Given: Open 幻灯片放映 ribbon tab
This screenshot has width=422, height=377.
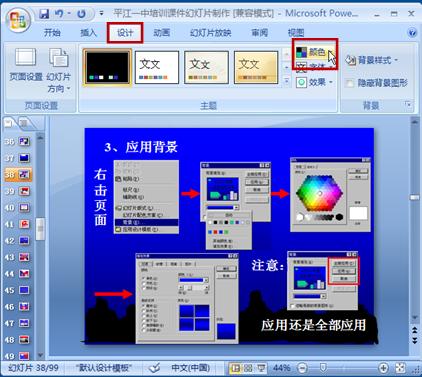Looking at the screenshot, I should [210, 33].
